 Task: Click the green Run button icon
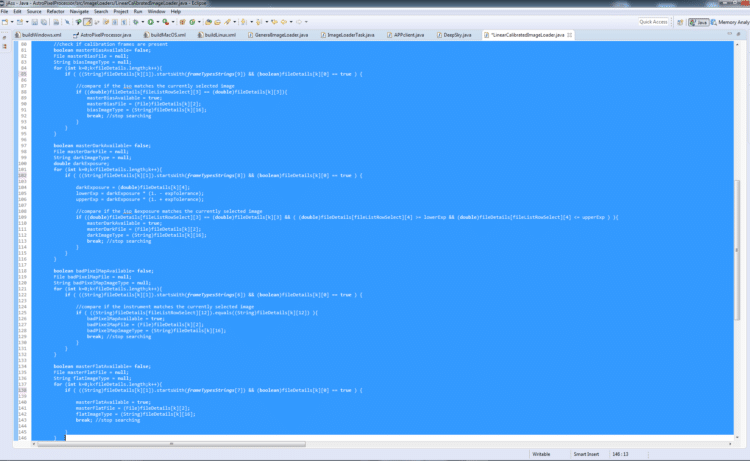(151, 22)
